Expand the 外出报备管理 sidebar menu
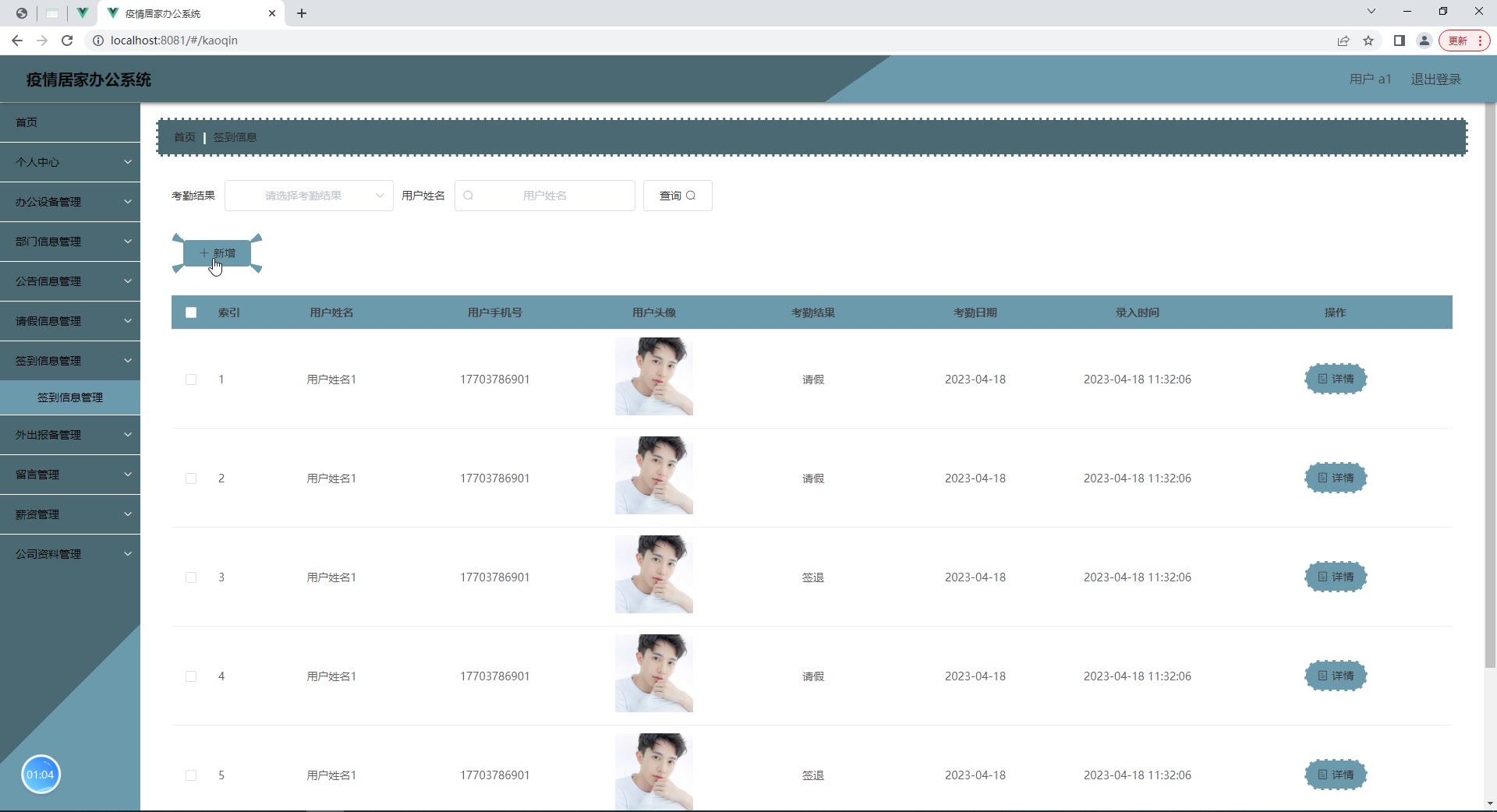The height and width of the screenshot is (812, 1497). (x=70, y=435)
